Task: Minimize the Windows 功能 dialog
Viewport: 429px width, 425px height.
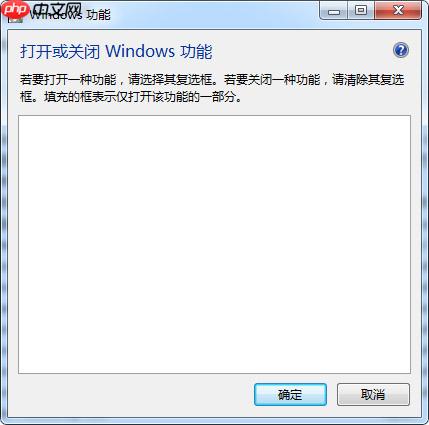Action: tap(334, 11)
